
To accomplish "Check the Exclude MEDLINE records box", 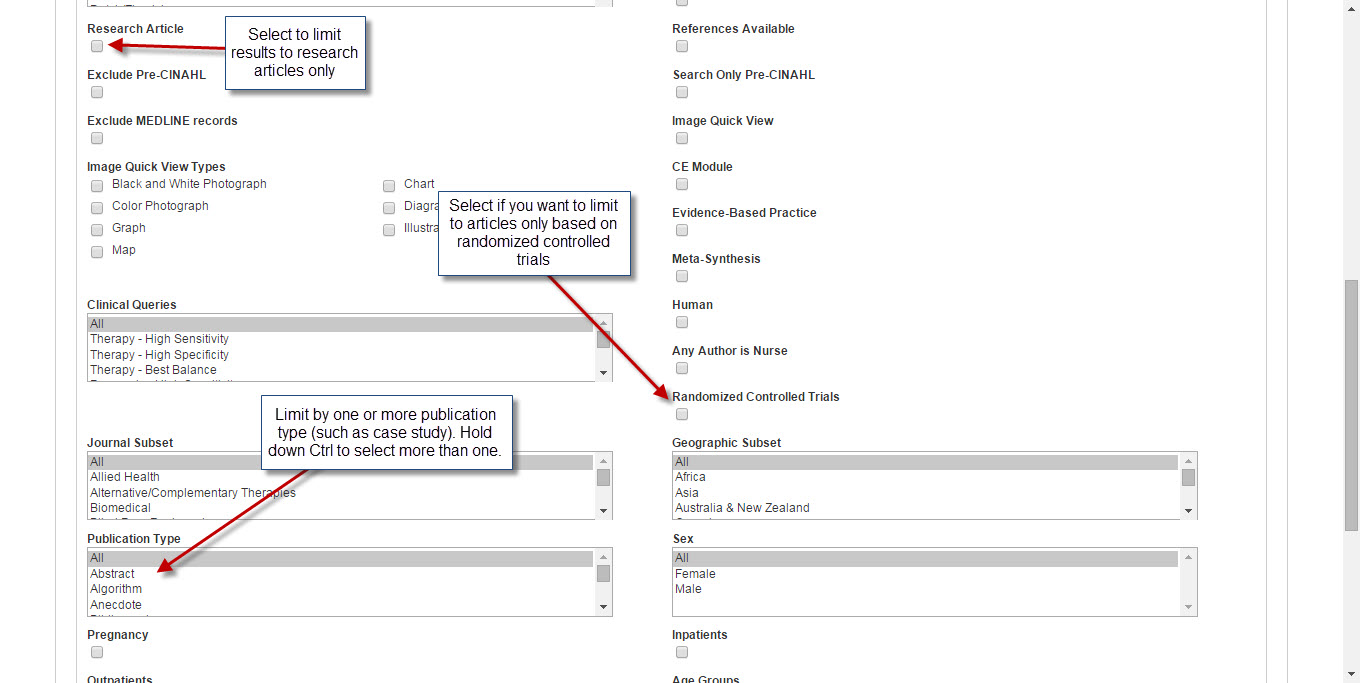I will [97, 138].
